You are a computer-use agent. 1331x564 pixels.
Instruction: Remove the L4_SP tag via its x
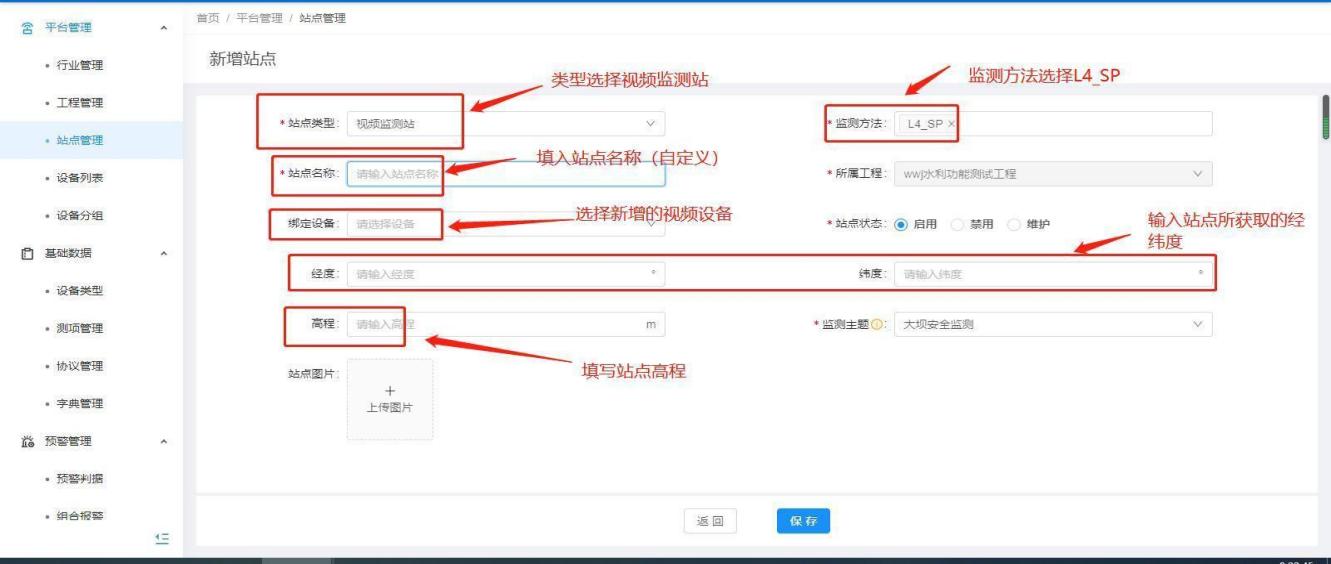pos(951,124)
